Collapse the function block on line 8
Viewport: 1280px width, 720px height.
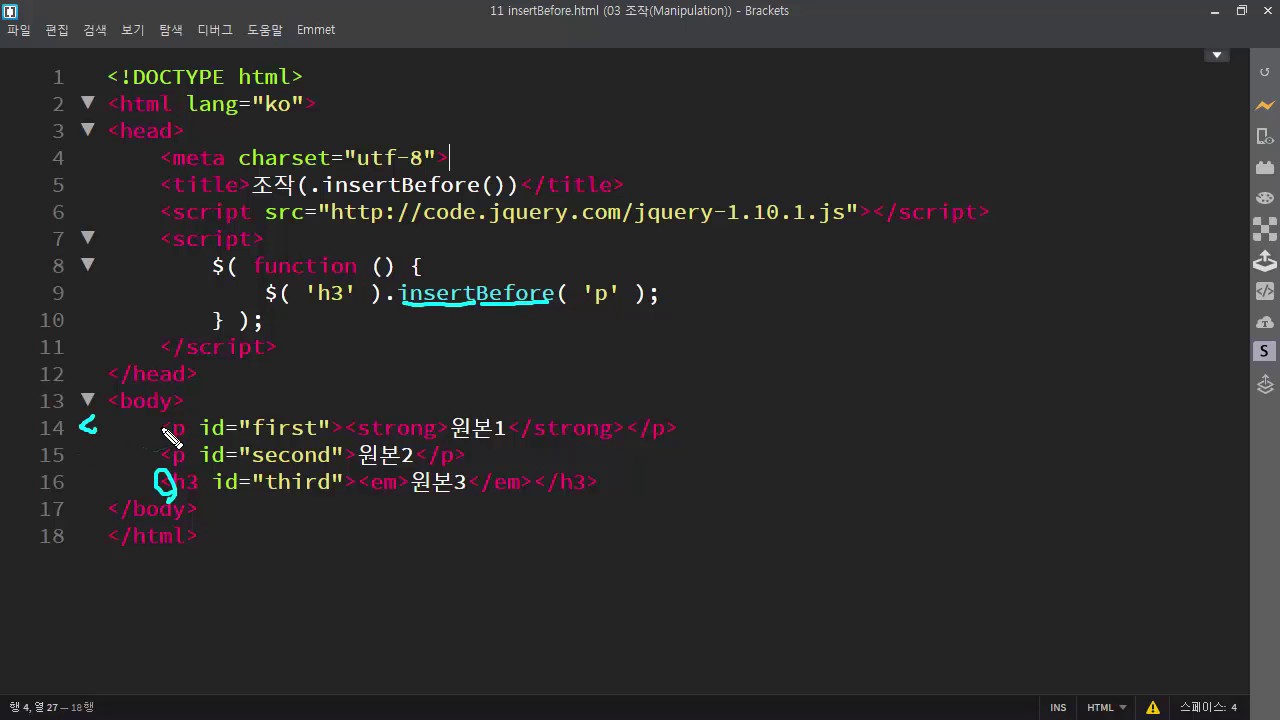click(x=88, y=264)
